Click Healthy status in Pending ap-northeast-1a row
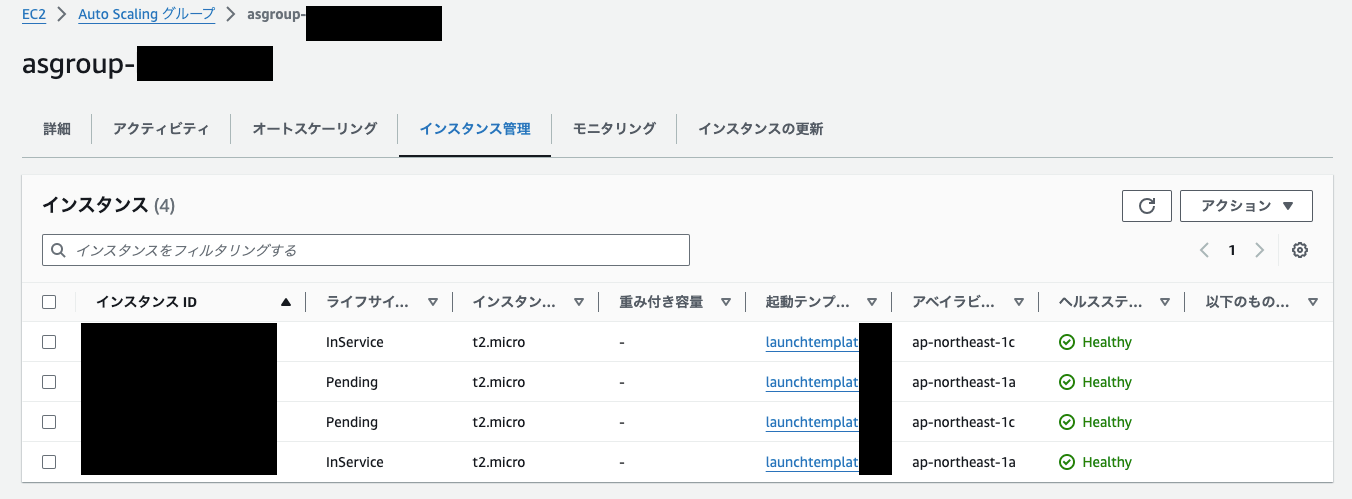This screenshot has width=1352, height=499. [1096, 382]
